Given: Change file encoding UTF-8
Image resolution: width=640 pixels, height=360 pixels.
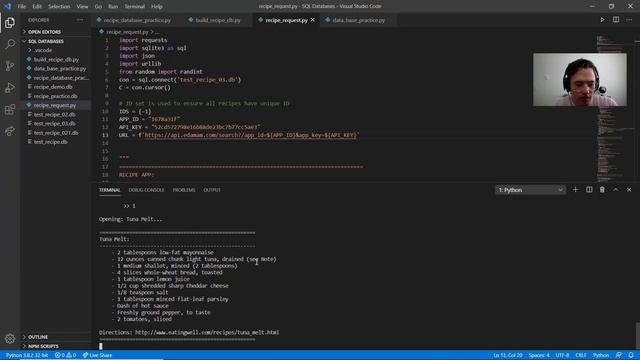Looking at the screenshot, I should pos(562,355).
